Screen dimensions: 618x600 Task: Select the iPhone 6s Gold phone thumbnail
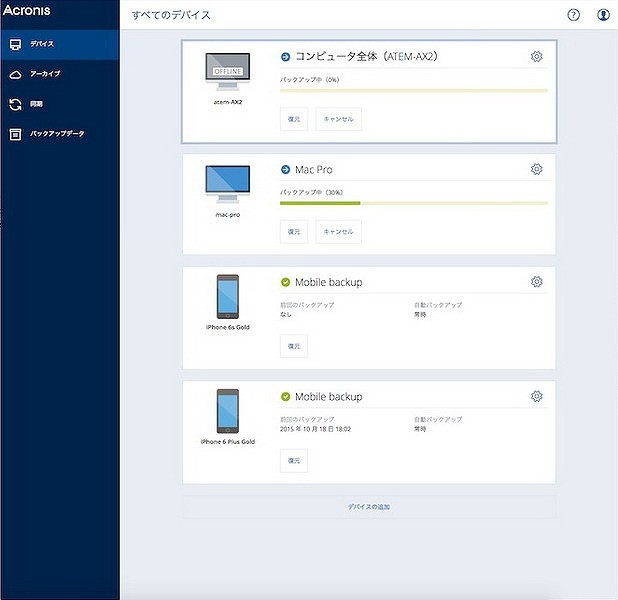click(x=228, y=297)
